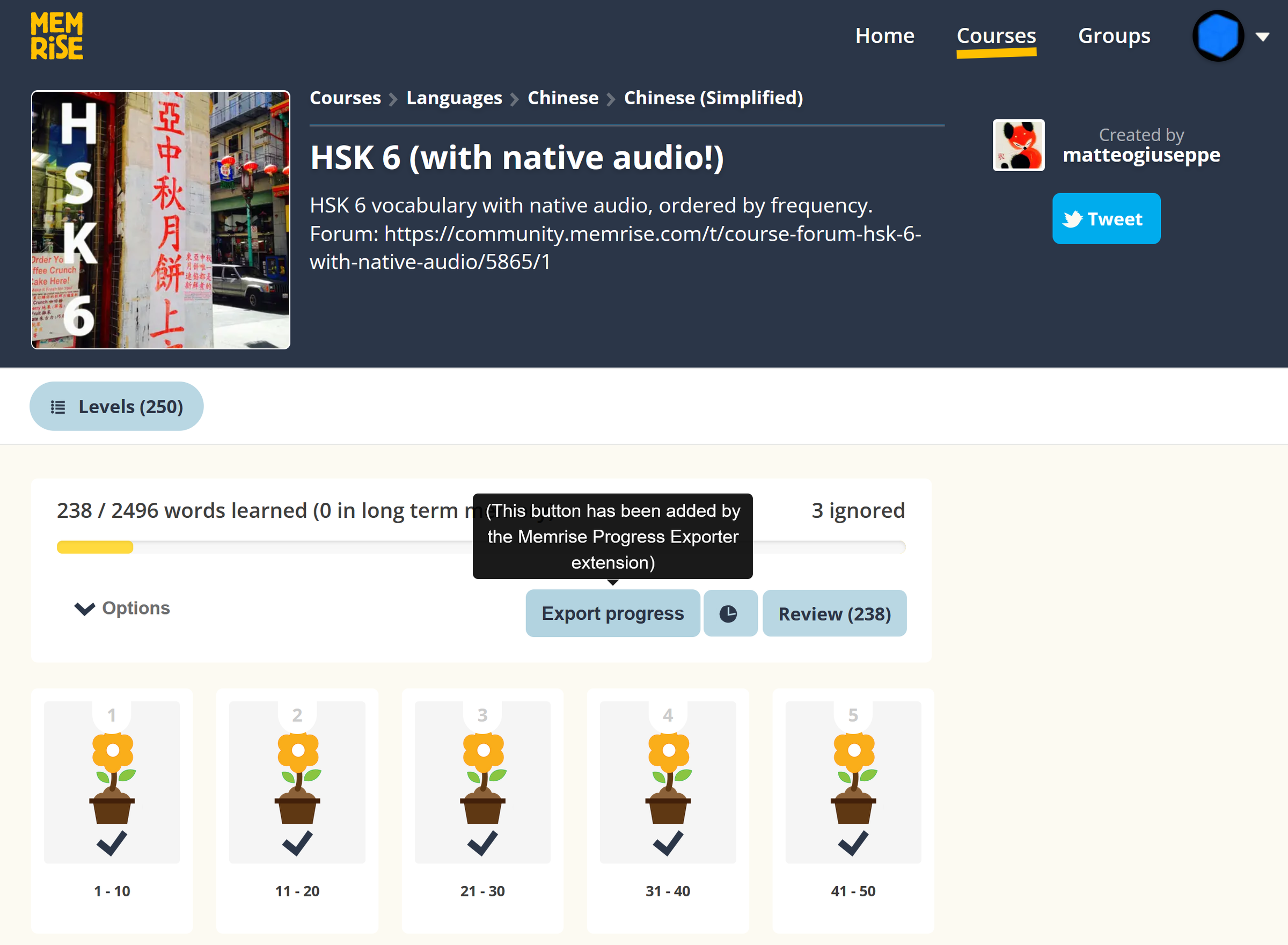Viewport: 1288px width, 945px height.
Task: Click the level label 11 - 20
Action: (297, 891)
